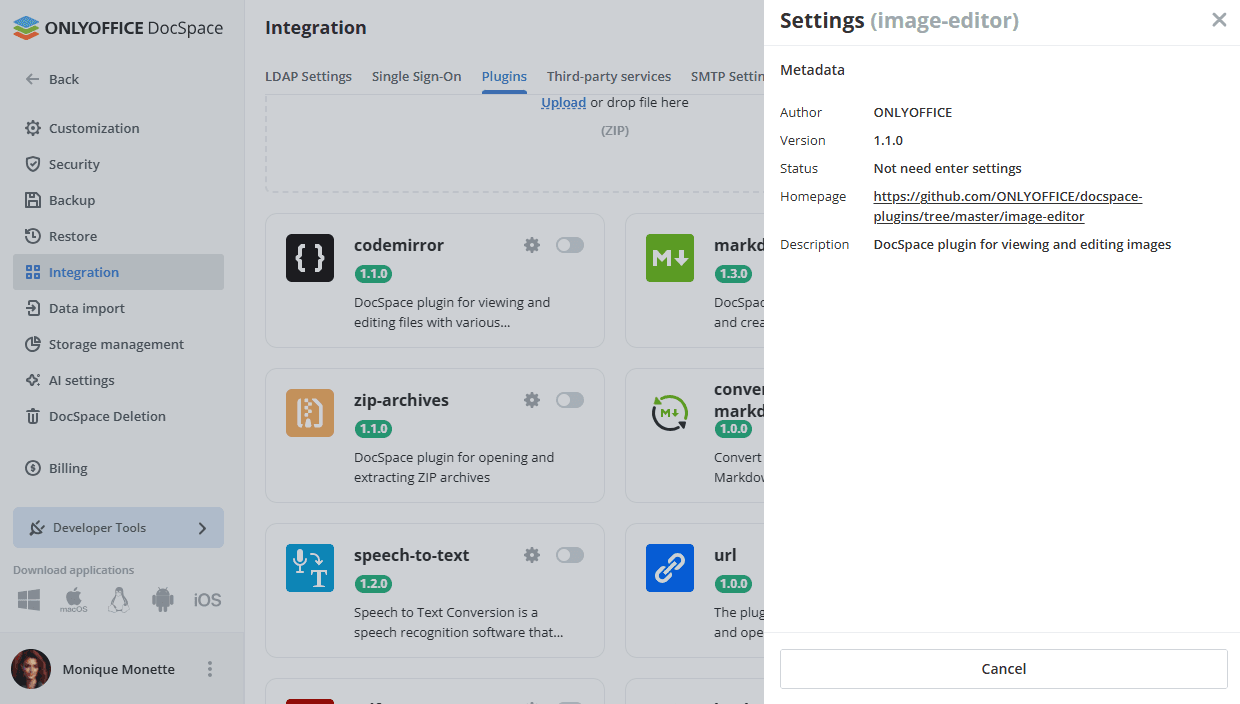Enable the zip-archives plugin switch
The height and width of the screenshot is (704, 1240).
(x=570, y=400)
